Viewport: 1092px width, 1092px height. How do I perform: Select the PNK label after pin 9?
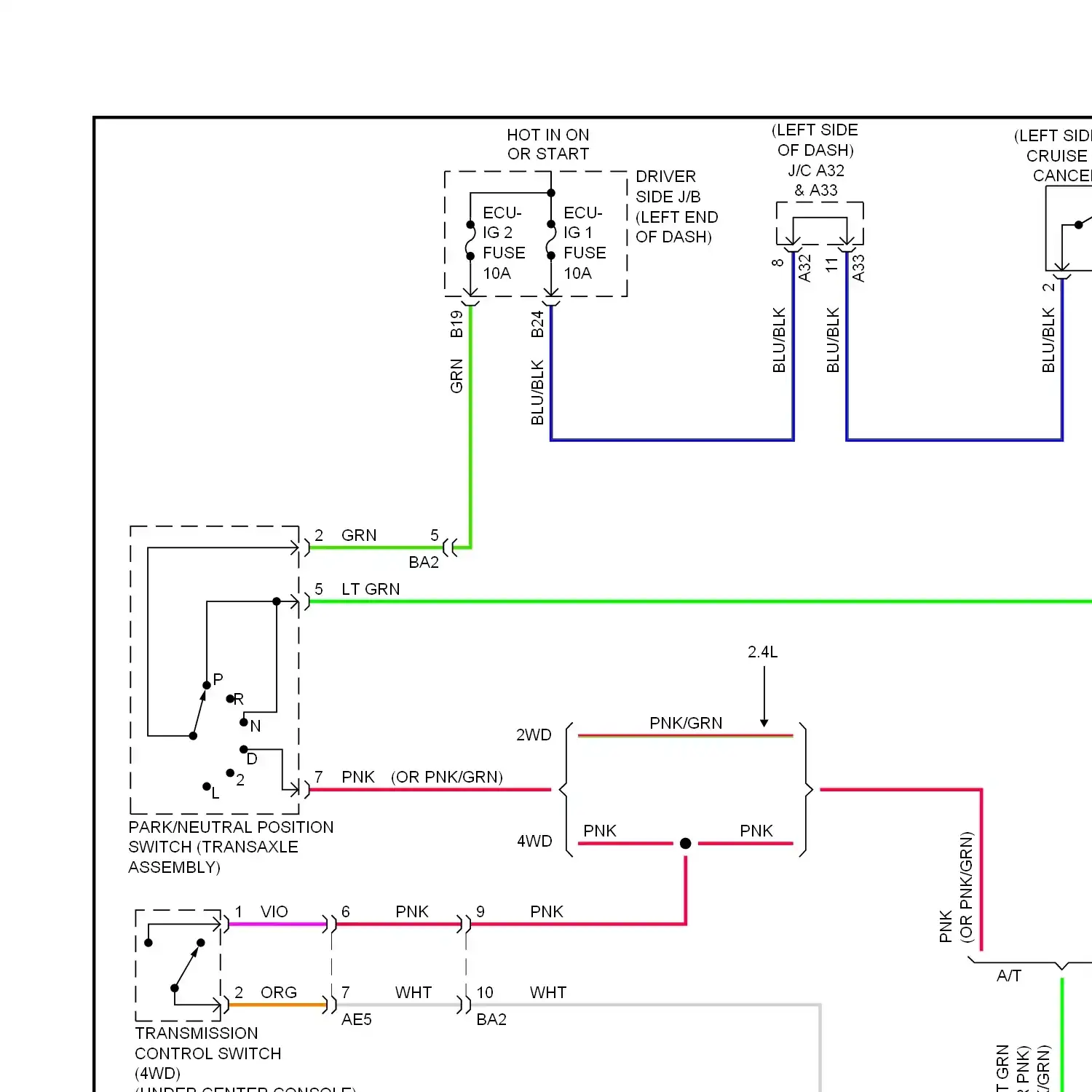click(x=547, y=911)
